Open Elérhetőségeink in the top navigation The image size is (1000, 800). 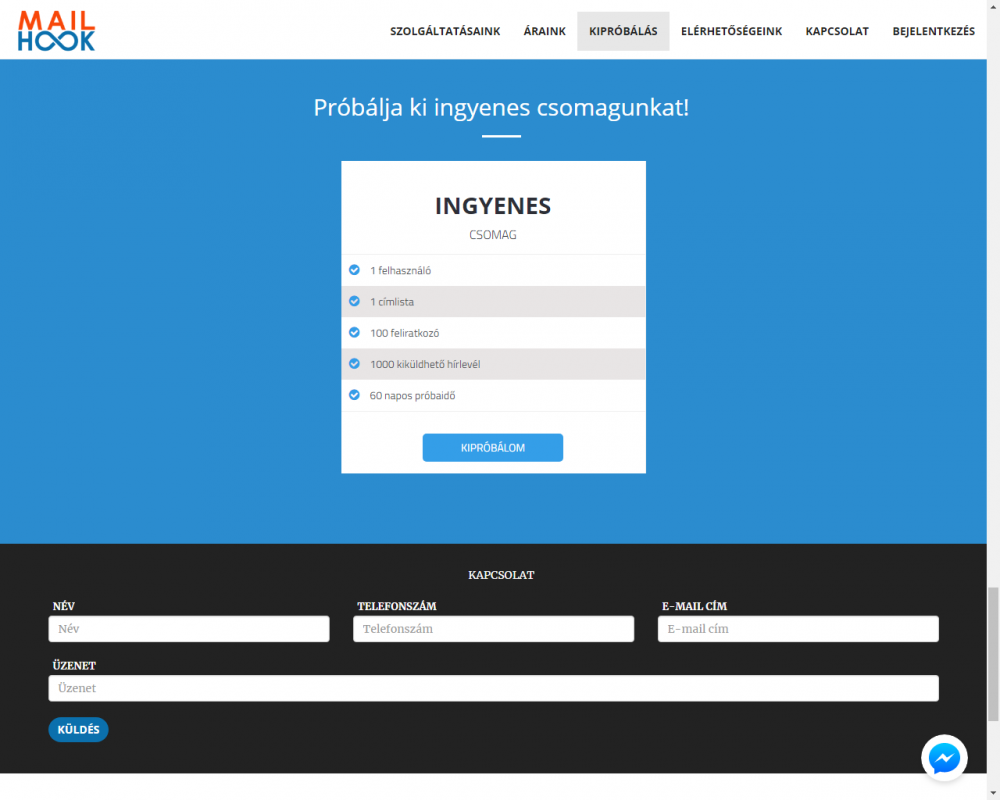pyautogui.click(x=731, y=31)
